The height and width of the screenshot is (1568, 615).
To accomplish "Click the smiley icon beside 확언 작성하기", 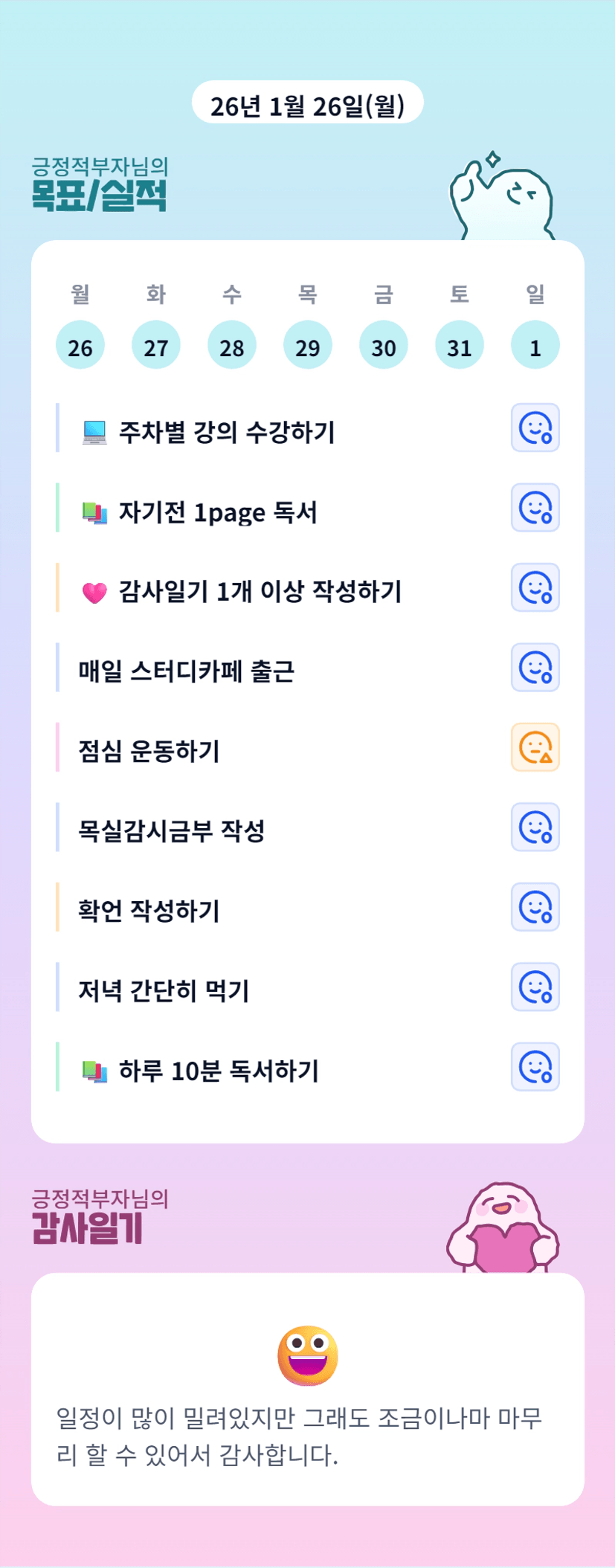I will [x=535, y=907].
